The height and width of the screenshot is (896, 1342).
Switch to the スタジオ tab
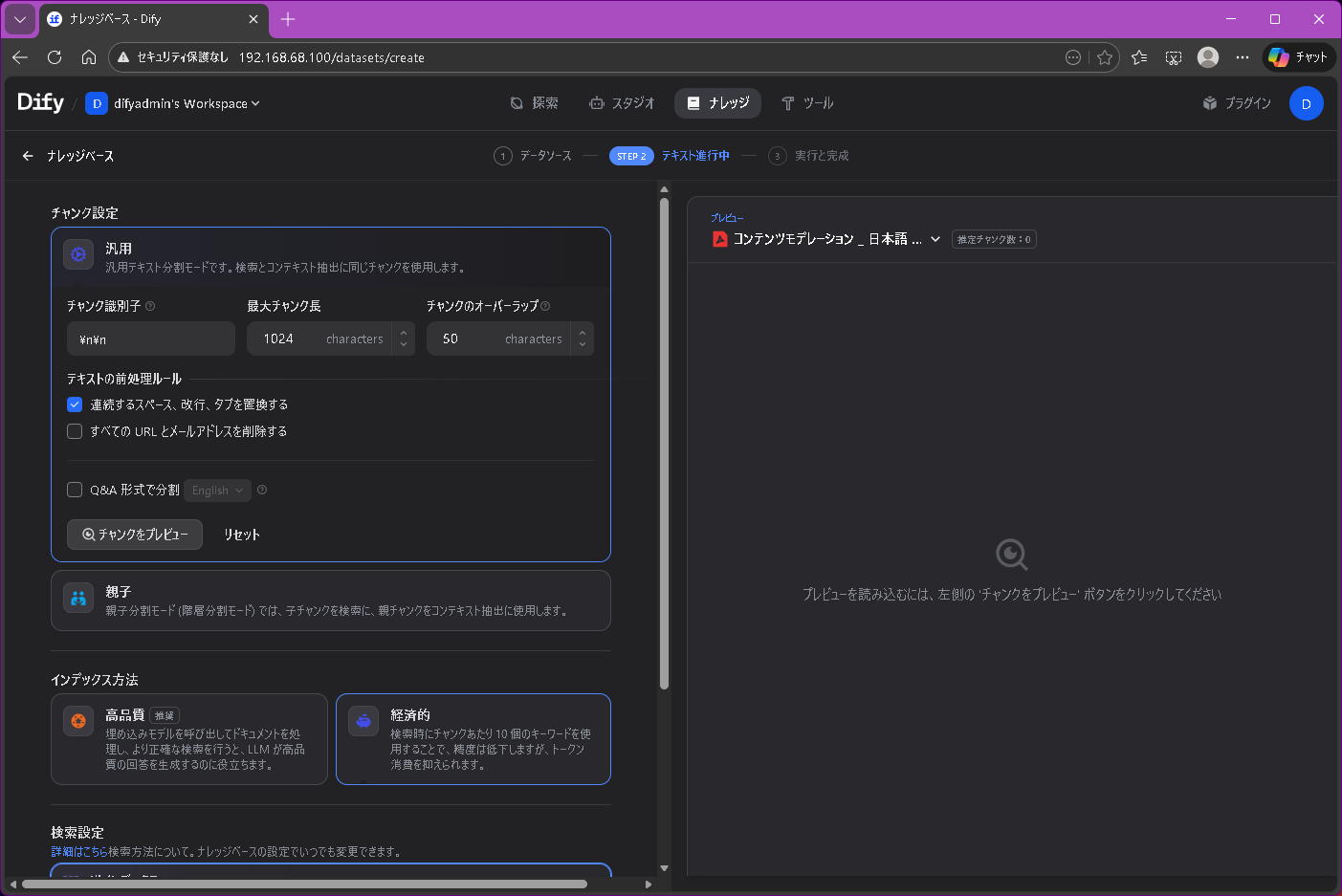[x=622, y=102]
